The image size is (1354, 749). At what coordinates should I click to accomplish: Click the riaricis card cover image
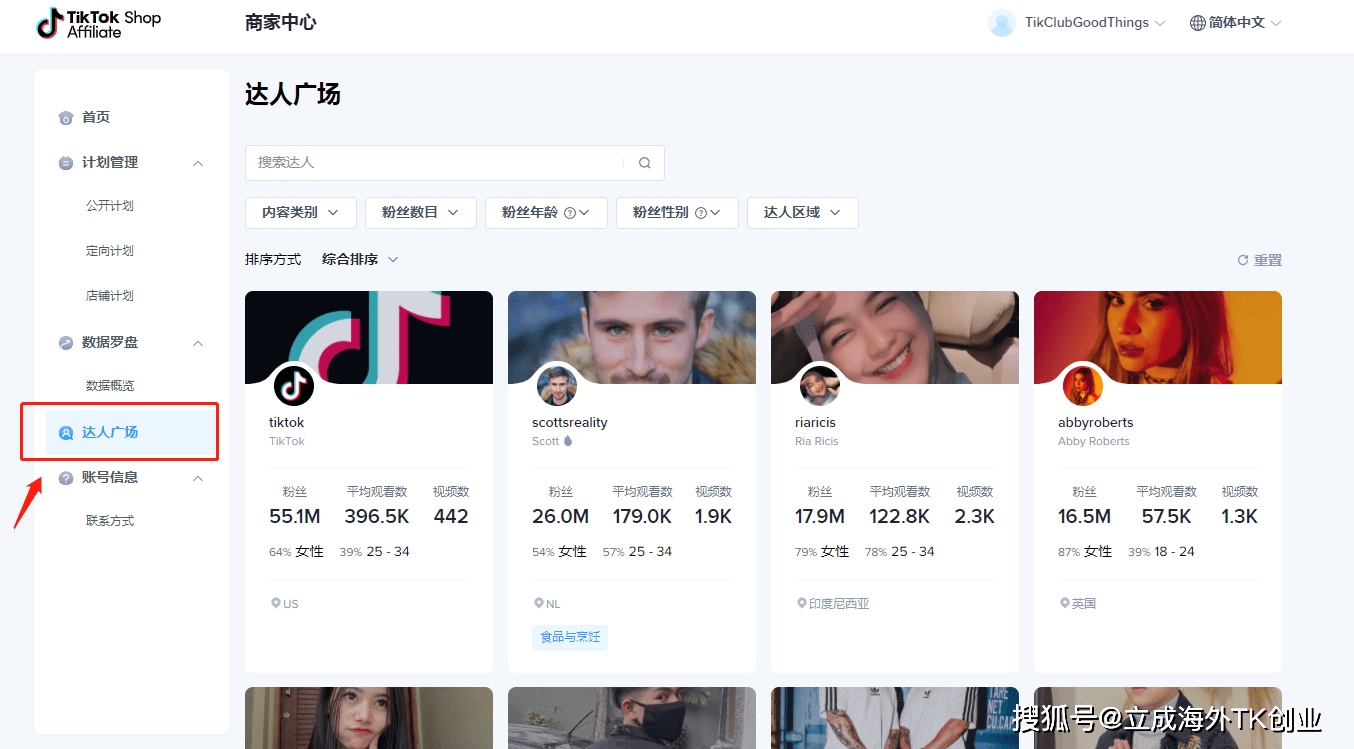pos(895,337)
